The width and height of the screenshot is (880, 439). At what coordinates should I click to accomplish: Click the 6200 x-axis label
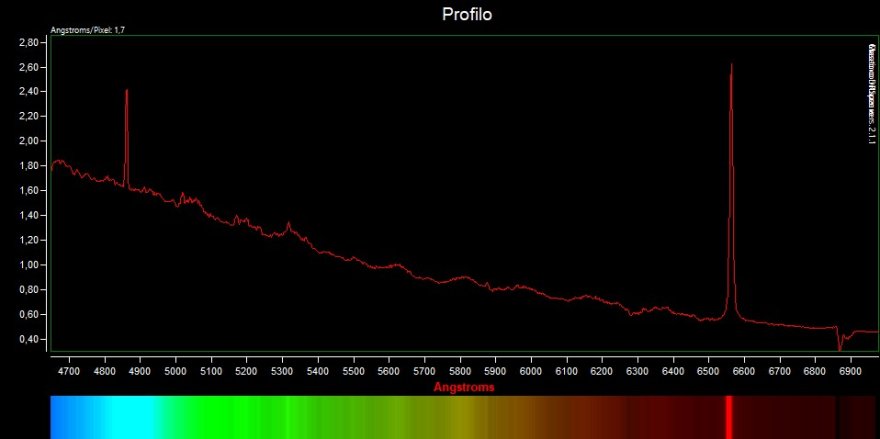pos(602,371)
